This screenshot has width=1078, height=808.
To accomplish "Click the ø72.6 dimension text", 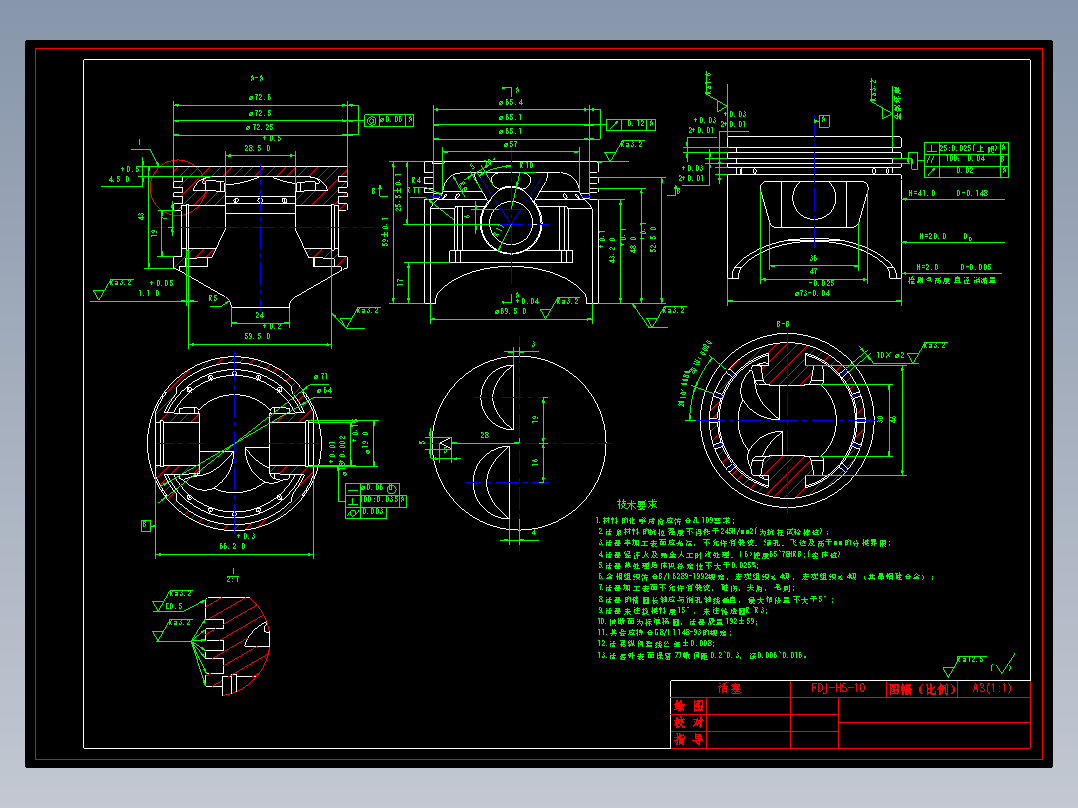I will coord(260,98).
